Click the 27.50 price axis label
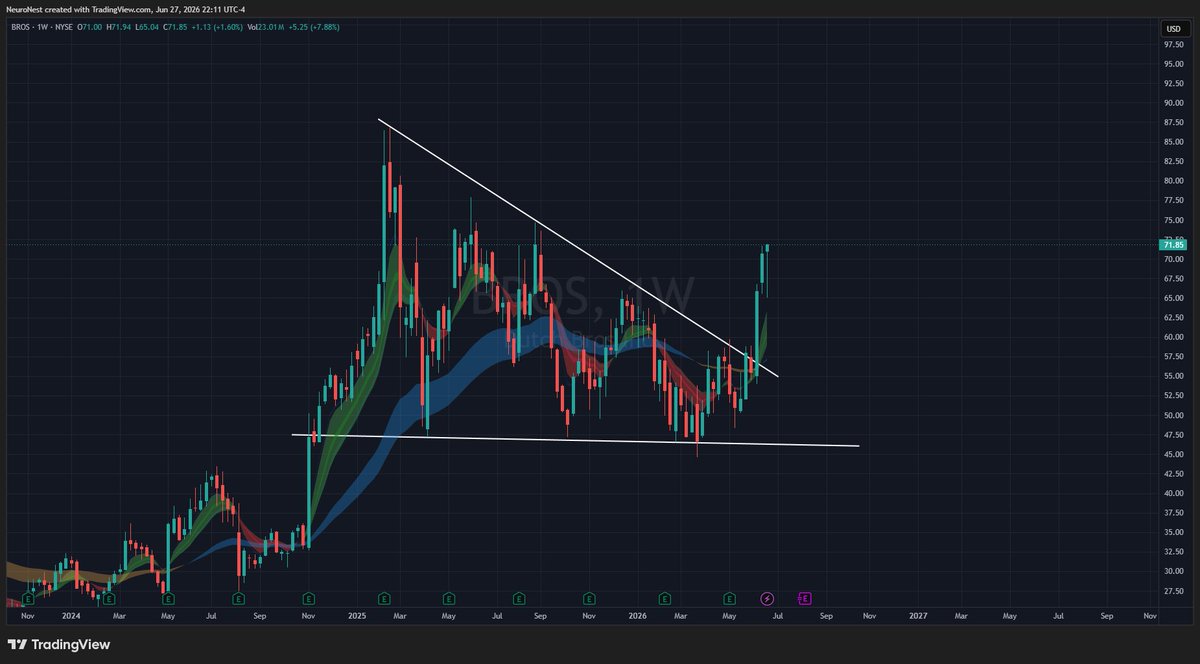1200x664 pixels. [1172, 591]
